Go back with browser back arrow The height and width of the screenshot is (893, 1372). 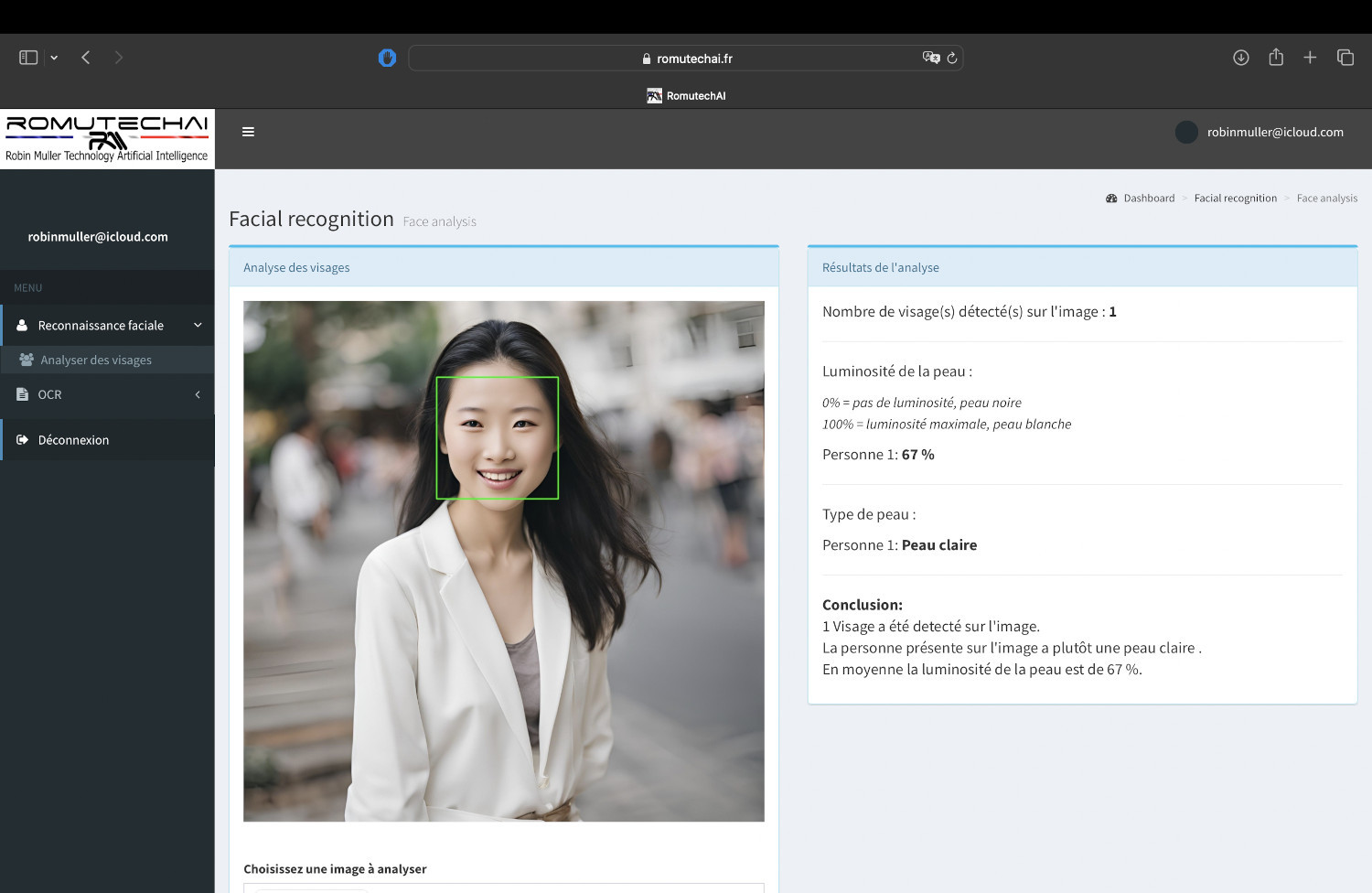point(86,58)
